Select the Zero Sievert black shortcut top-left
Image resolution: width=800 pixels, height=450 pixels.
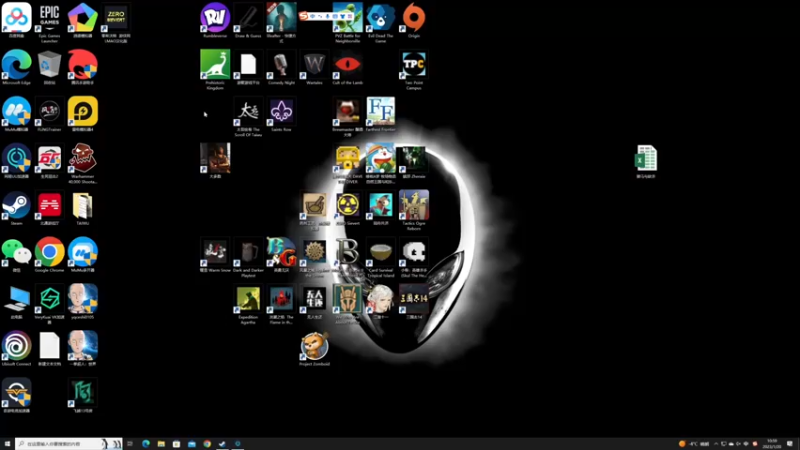116,18
